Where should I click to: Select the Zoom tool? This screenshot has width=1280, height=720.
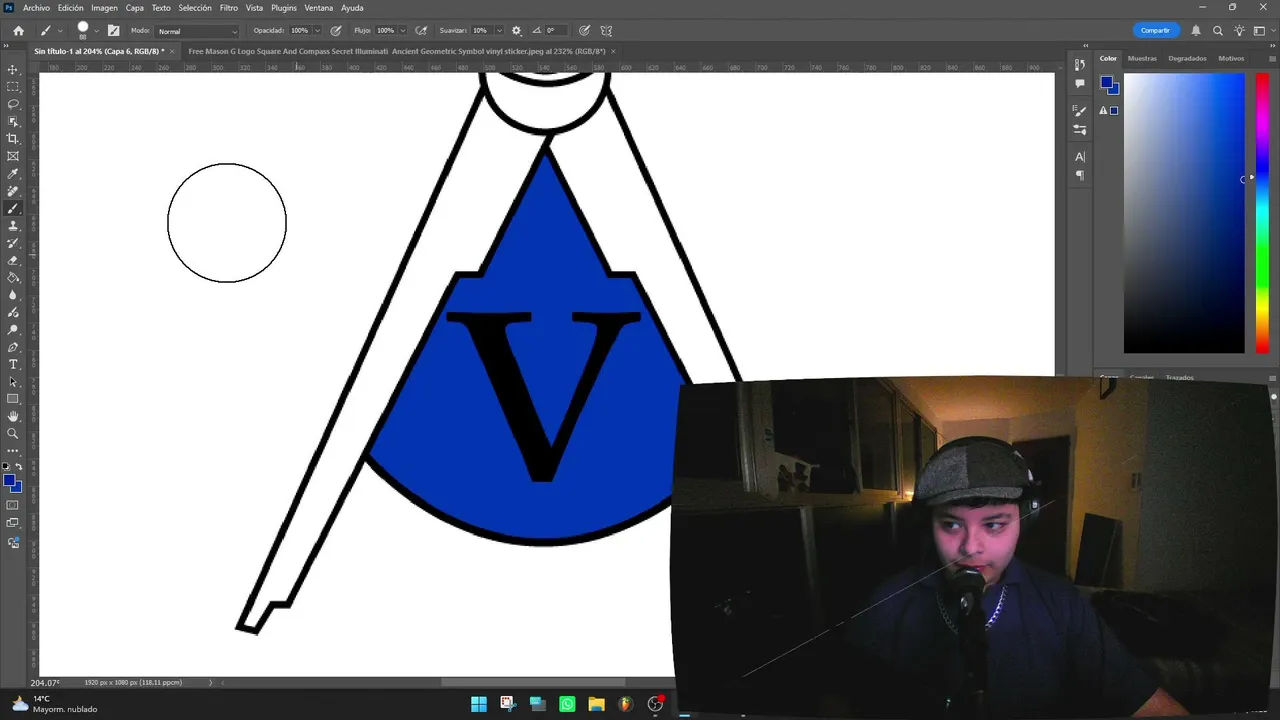pyautogui.click(x=13, y=433)
